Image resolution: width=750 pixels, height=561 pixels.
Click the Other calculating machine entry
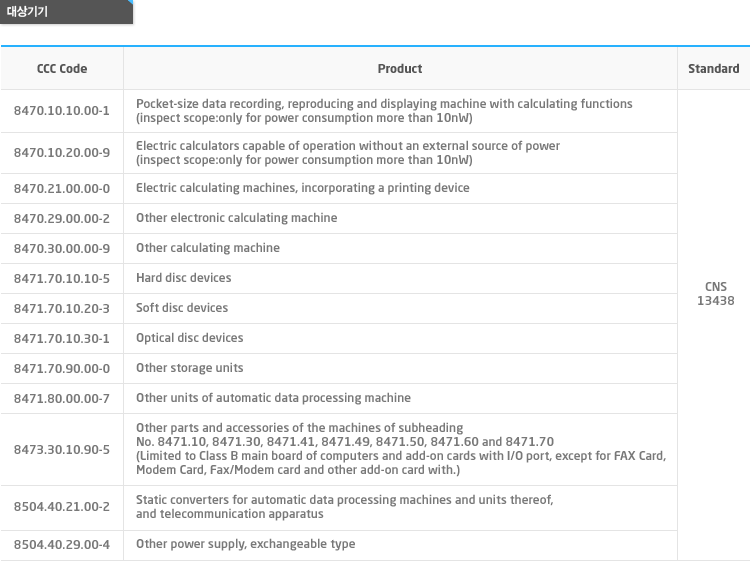click(x=208, y=248)
